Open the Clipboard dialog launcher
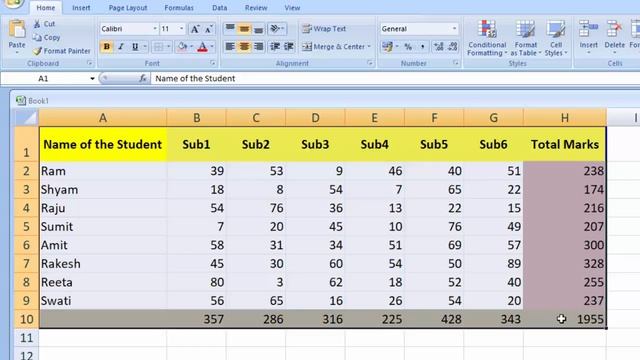Screen dimensions: 640x360 (x=89, y=63)
